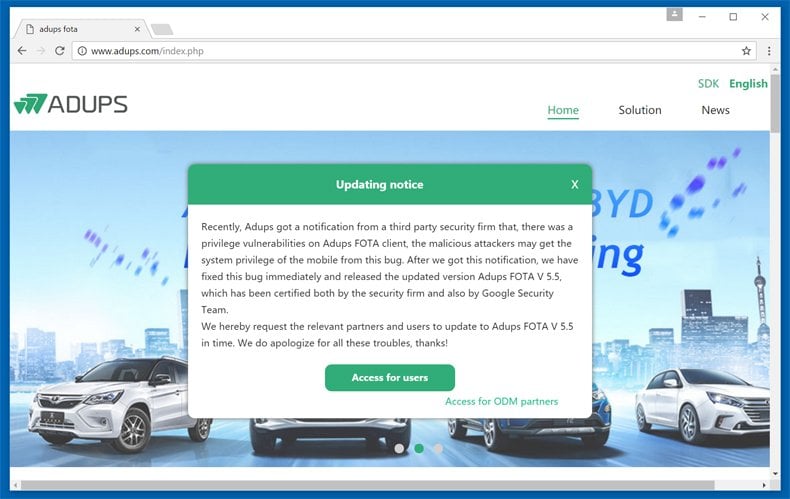Image resolution: width=790 pixels, height=499 pixels.
Task: Close the Updating notice dialog
Action: click(x=575, y=184)
